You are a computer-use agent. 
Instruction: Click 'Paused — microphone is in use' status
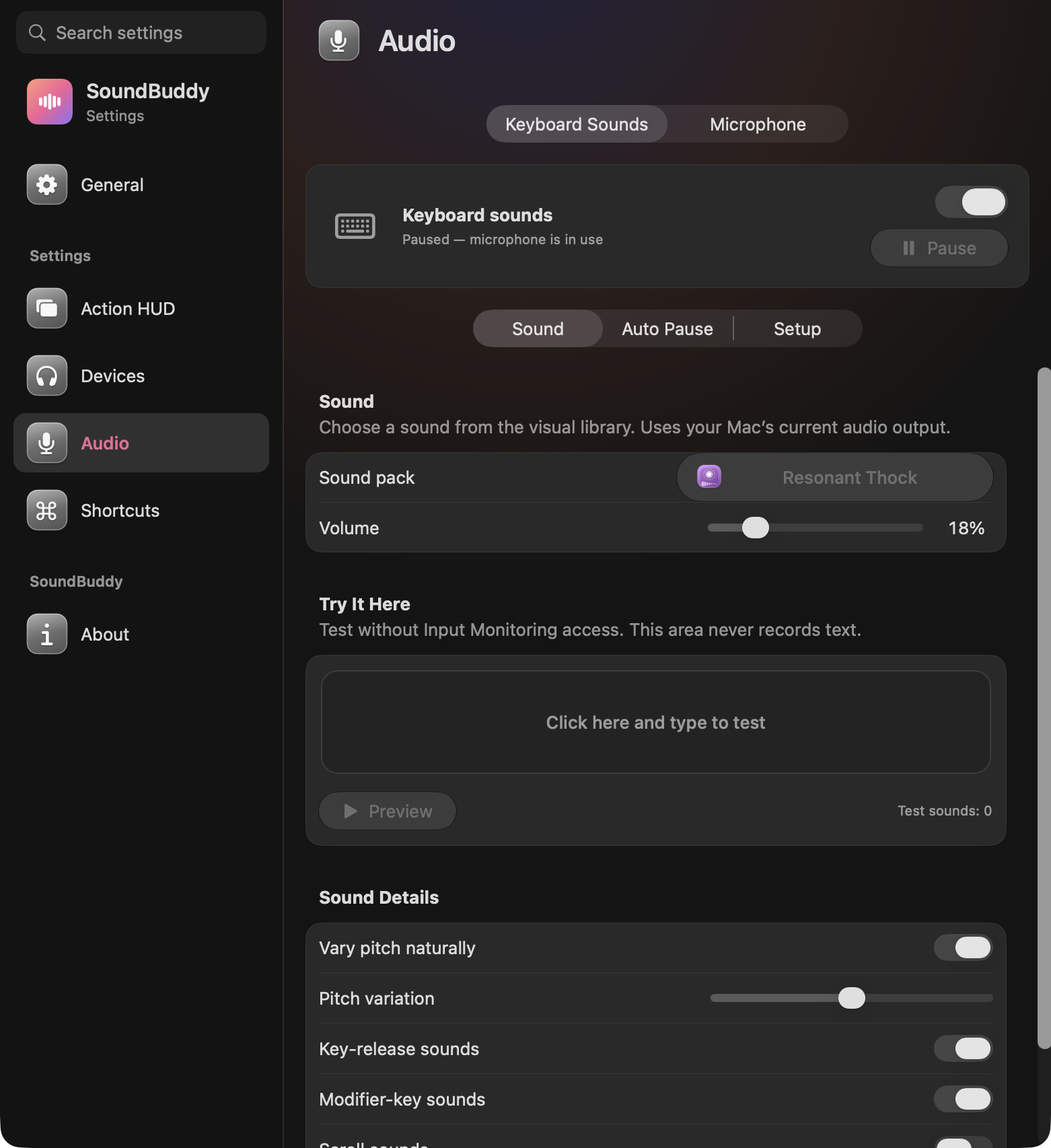tap(503, 240)
